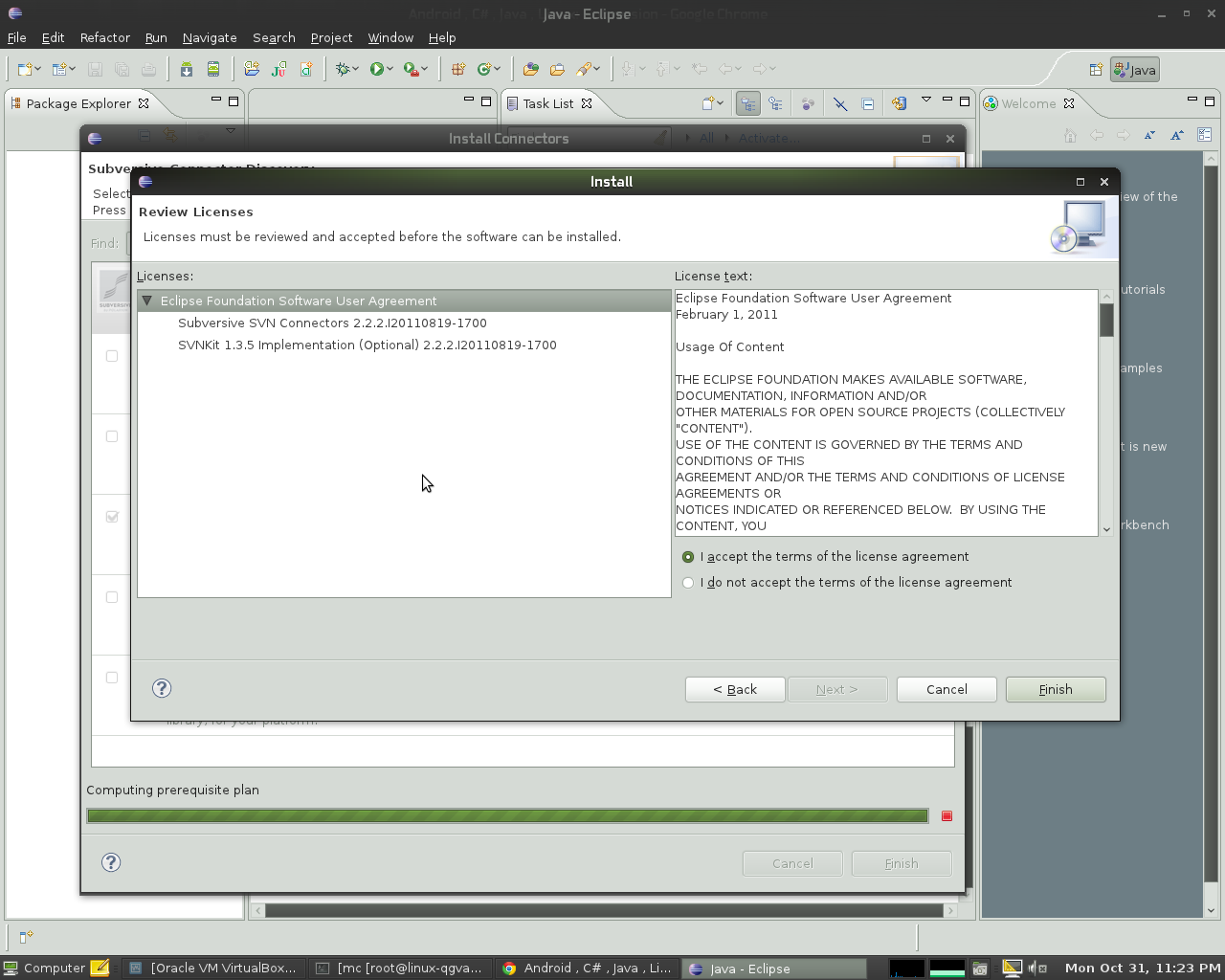This screenshot has width=1225, height=980.
Task: Click the prerequisite plan progress bar
Action: tap(507, 815)
